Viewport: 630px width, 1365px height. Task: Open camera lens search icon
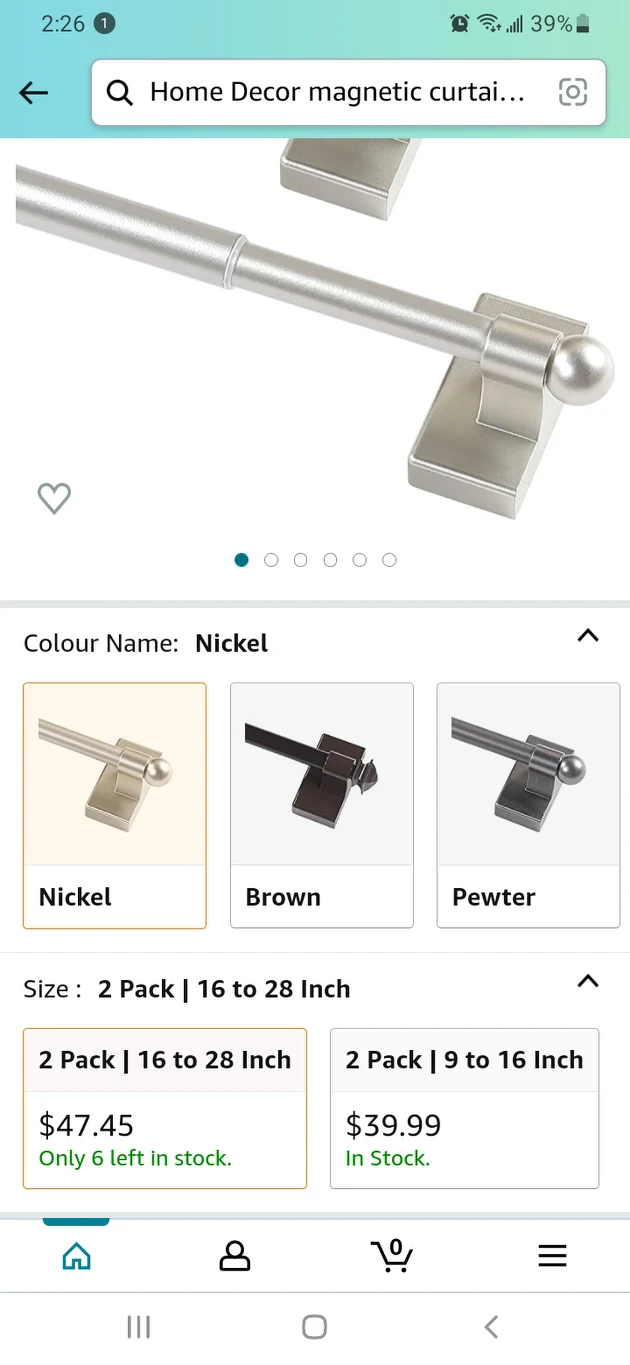(572, 93)
